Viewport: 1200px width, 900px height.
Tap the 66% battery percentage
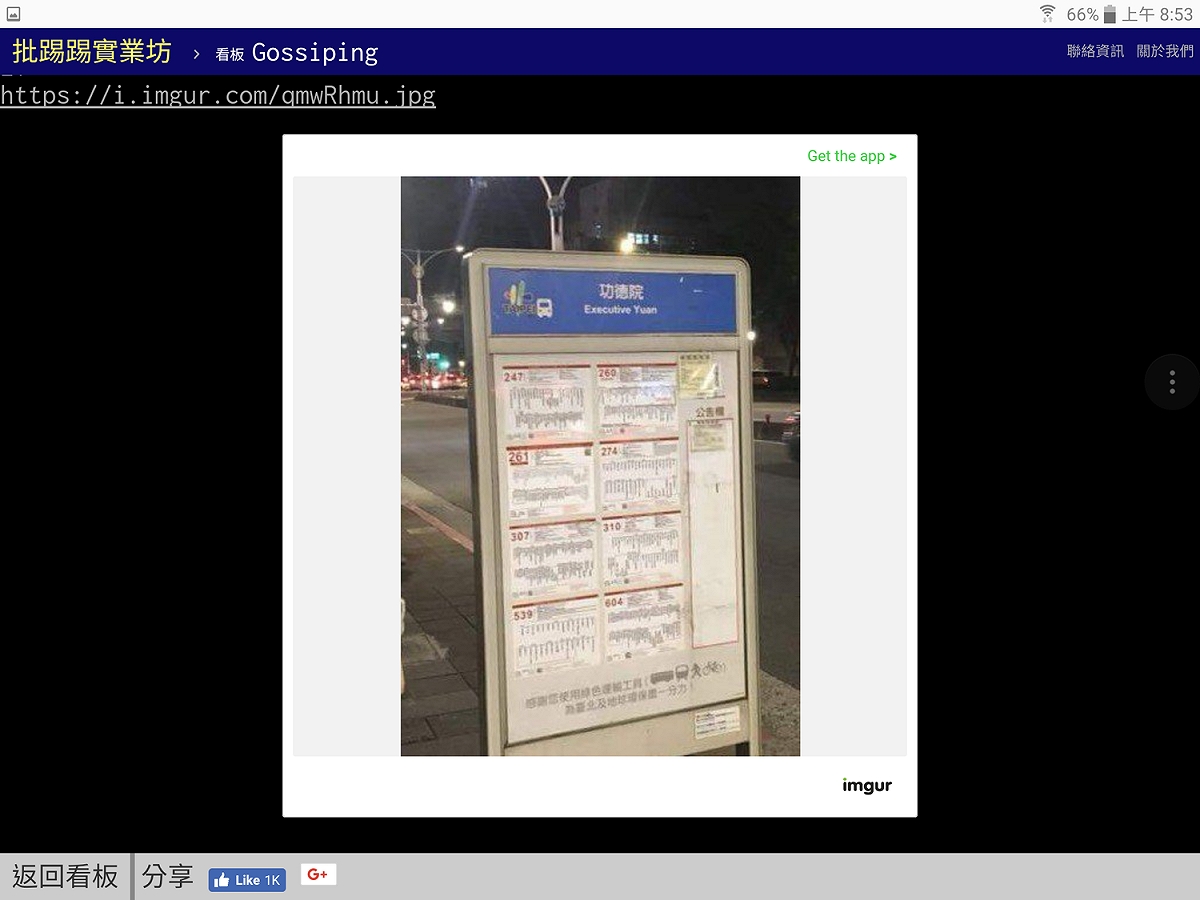1082,14
